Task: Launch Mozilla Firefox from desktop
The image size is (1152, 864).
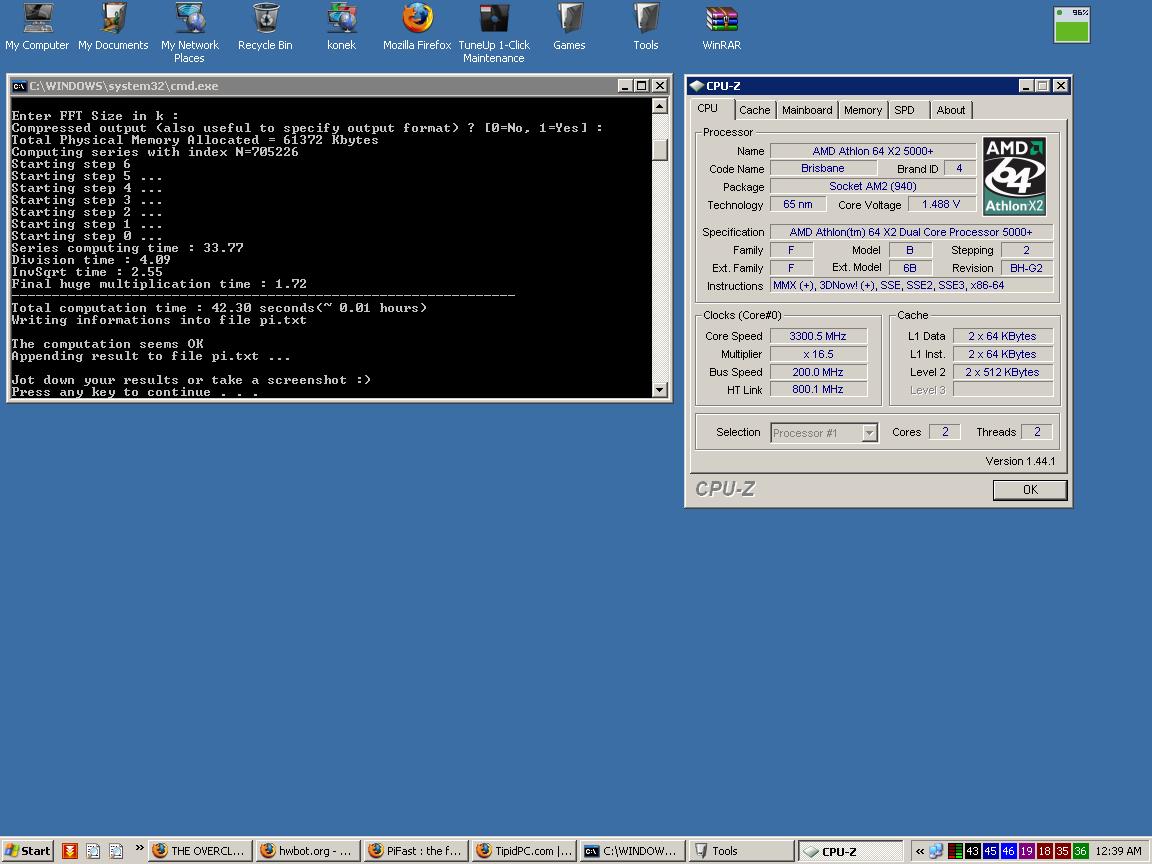Action: (417, 27)
